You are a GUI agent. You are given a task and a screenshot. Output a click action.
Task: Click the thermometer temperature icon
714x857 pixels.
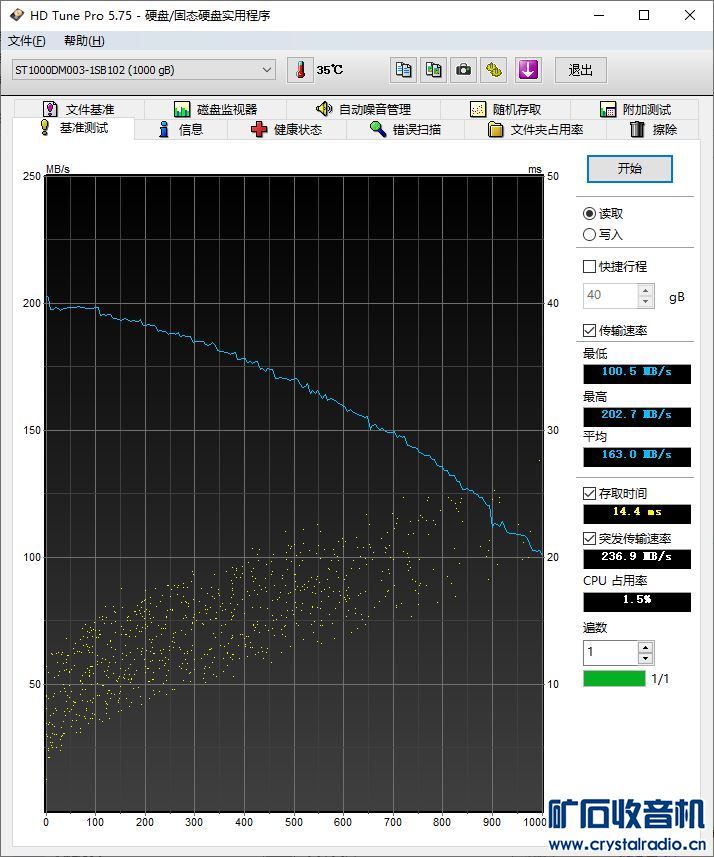(300, 70)
